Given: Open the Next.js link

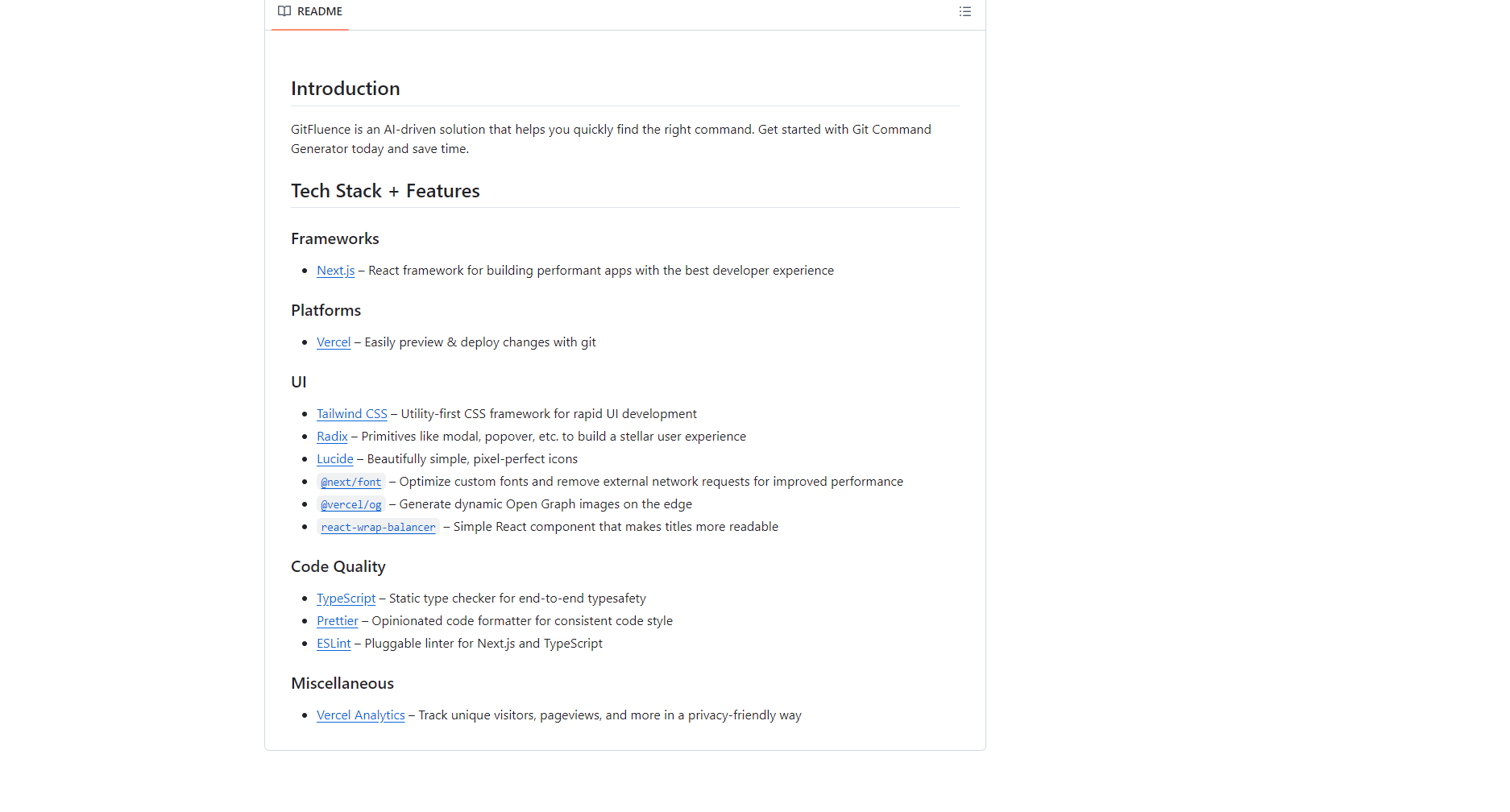Looking at the screenshot, I should click(x=335, y=271).
